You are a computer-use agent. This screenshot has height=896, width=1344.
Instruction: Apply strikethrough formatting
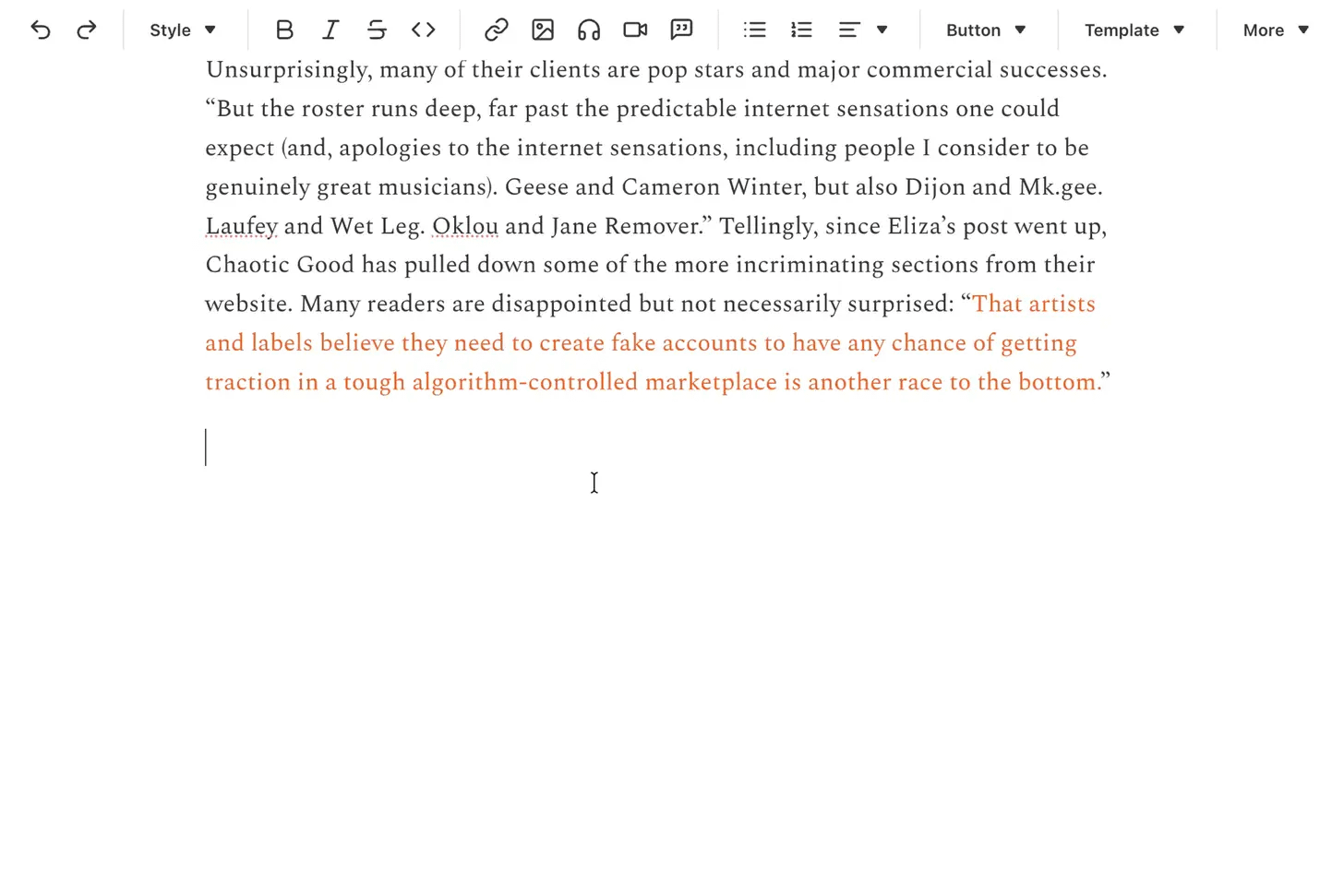[377, 30]
